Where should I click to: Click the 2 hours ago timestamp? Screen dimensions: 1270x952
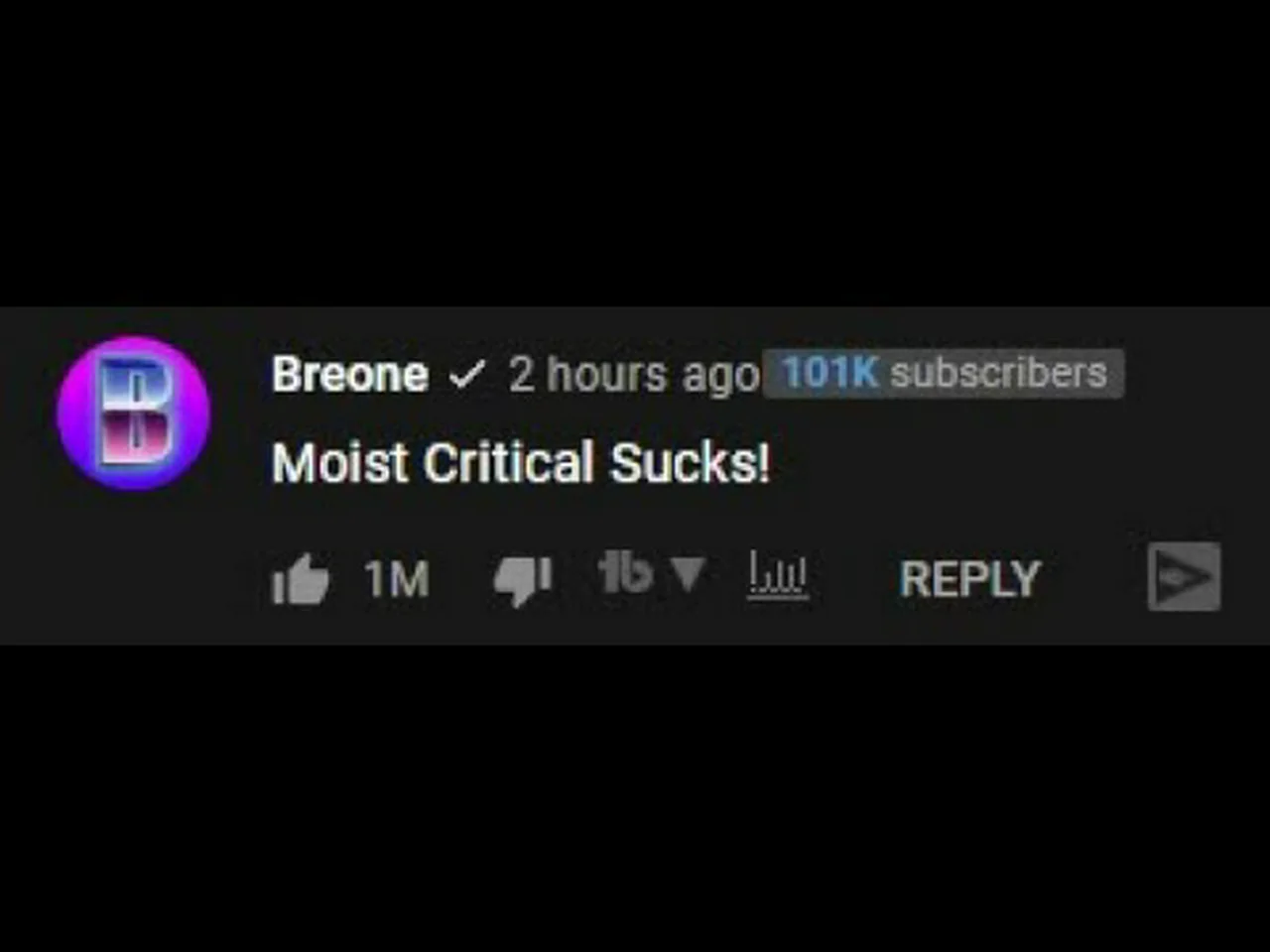[634, 375]
